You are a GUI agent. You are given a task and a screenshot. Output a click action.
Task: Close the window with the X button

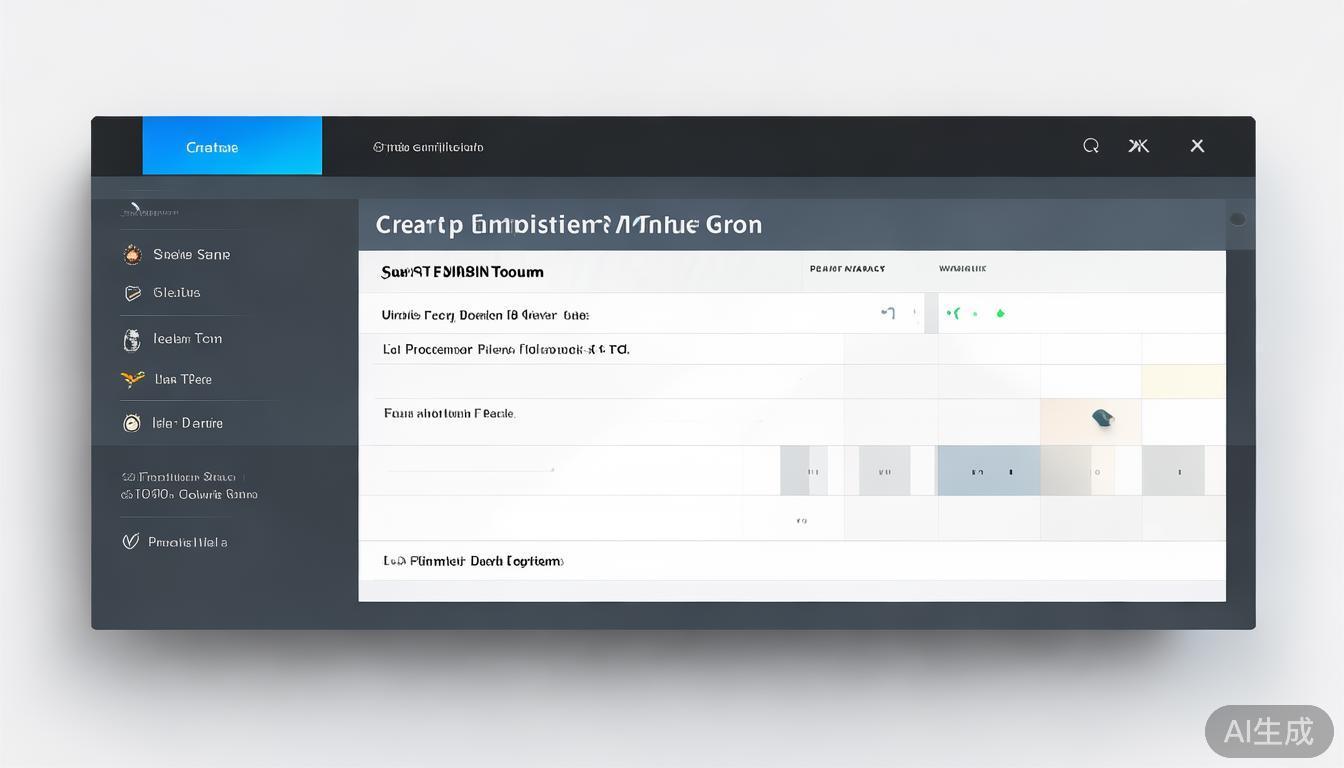coord(1197,146)
